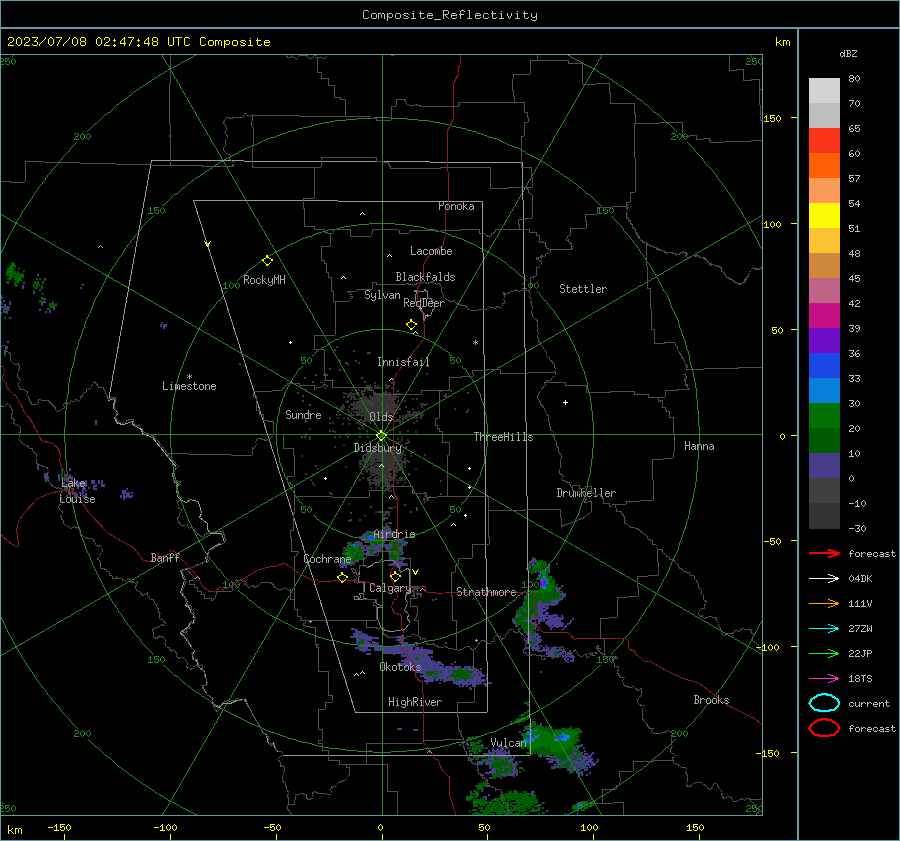This screenshot has height=841, width=900.
Task: Click the Calgary city label
Action: pos(390,588)
